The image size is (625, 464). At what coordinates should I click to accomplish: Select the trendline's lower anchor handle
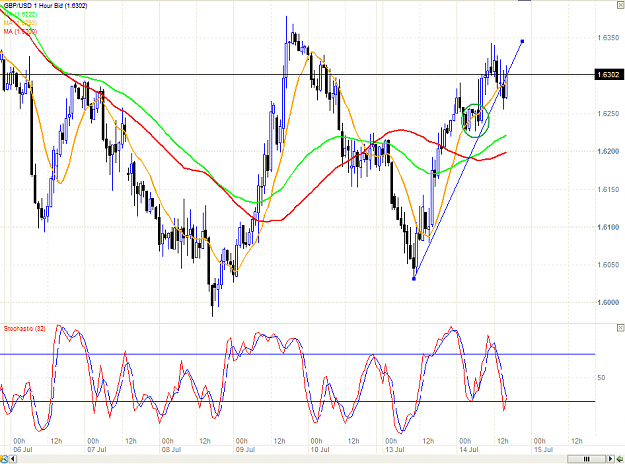(414, 279)
